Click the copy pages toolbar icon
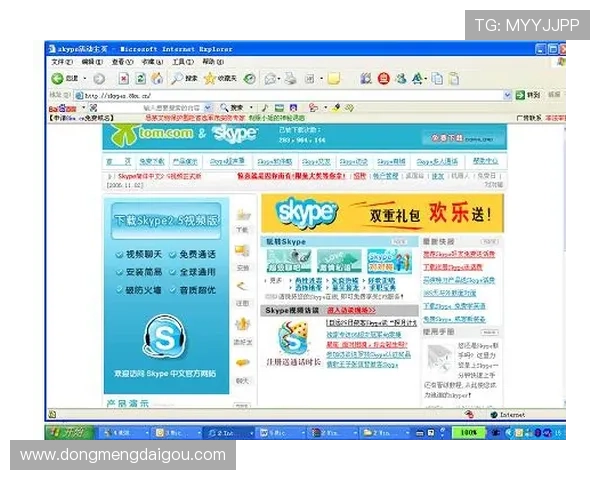Image resolution: width=600 pixels, height=480 pixels. (x=437, y=78)
